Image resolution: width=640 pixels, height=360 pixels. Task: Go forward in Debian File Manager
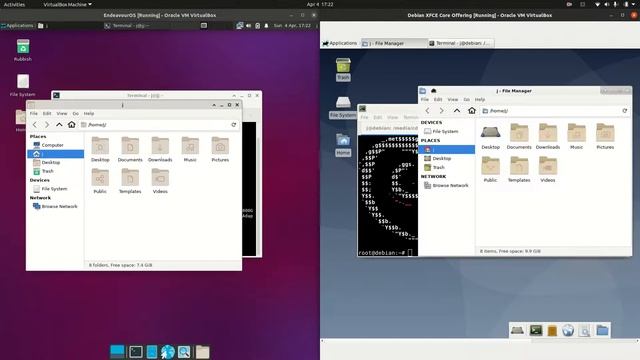pos(442,111)
